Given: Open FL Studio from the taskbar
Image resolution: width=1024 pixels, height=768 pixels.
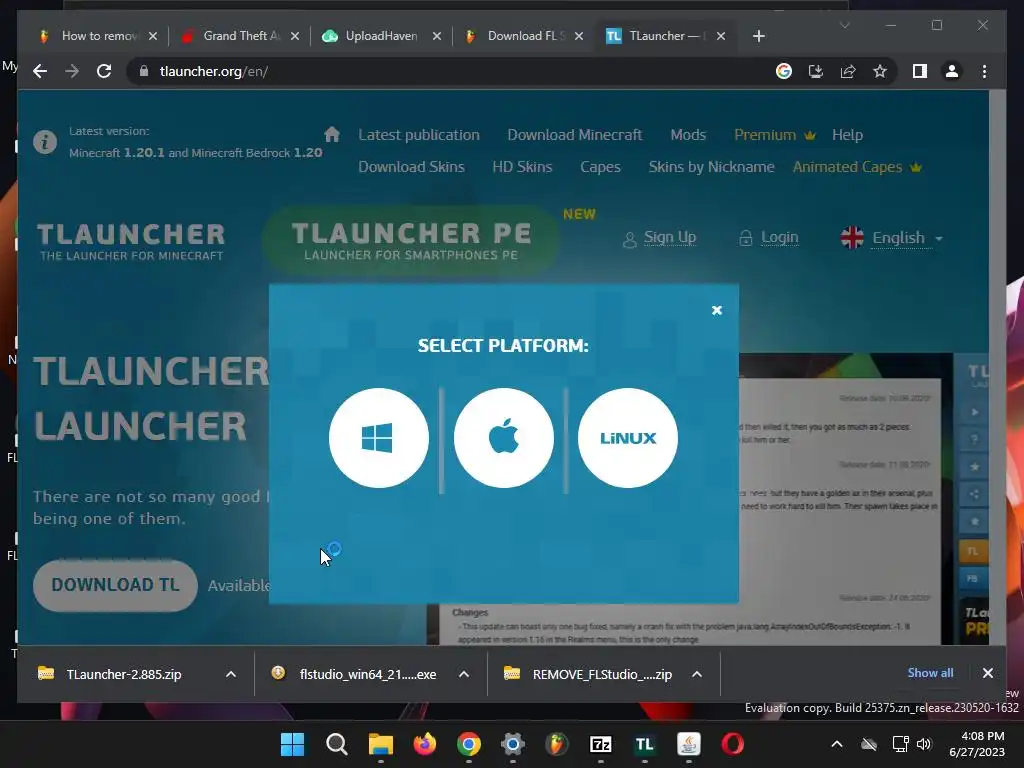Looking at the screenshot, I should pyautogui.click(x=556, y=744).
